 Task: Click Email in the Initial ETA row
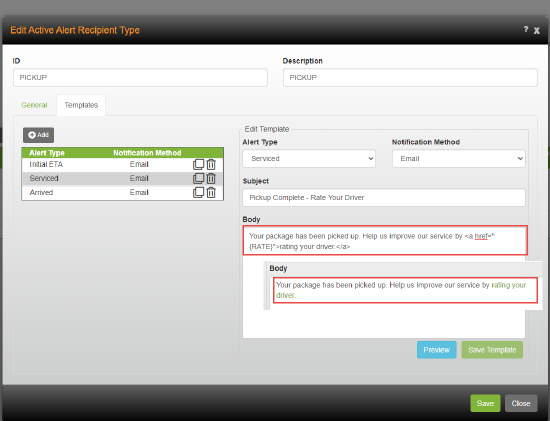(x=139, y=164)
